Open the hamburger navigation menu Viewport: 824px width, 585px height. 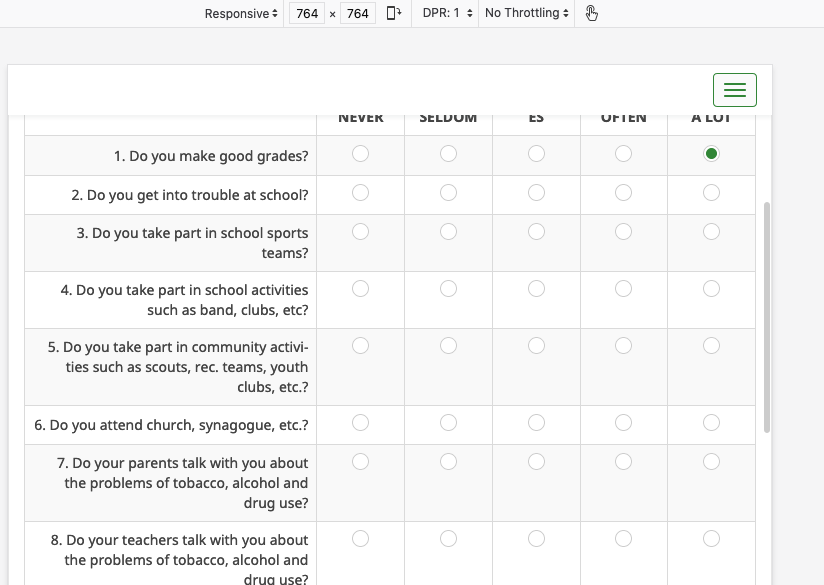pos(734,90)
